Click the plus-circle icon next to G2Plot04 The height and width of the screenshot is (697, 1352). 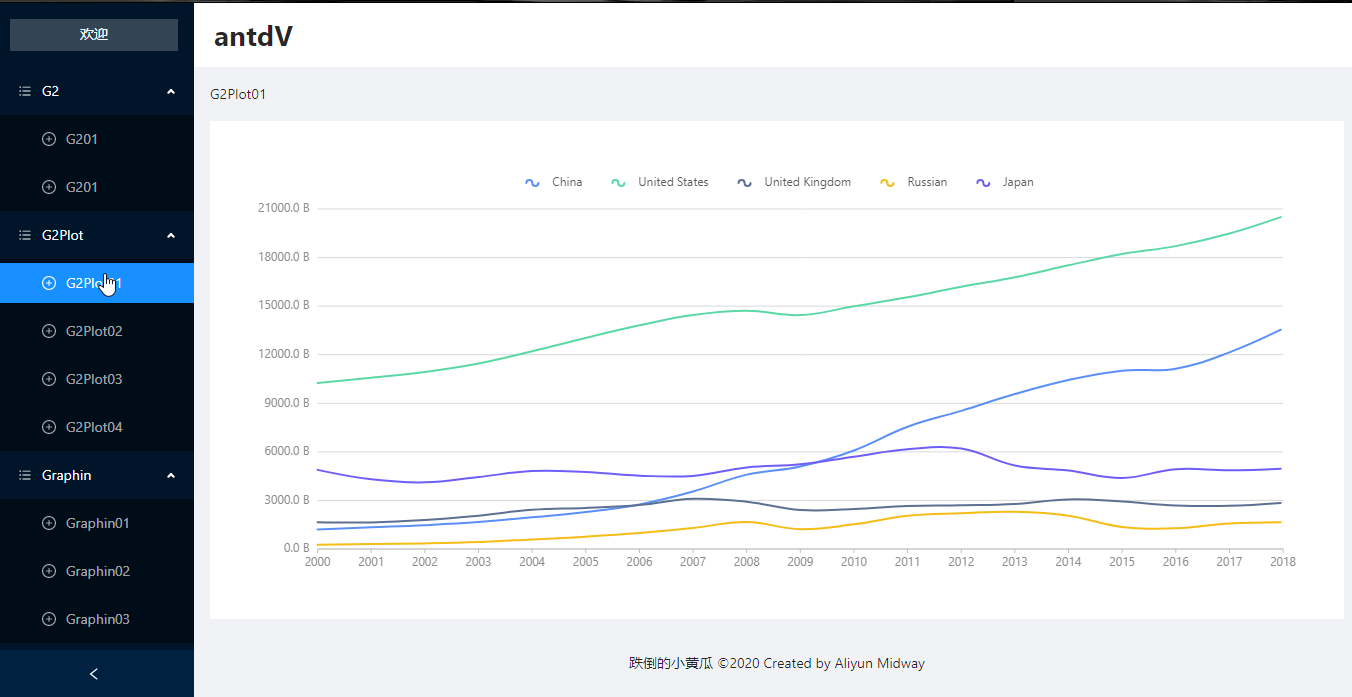coord(49,427)
